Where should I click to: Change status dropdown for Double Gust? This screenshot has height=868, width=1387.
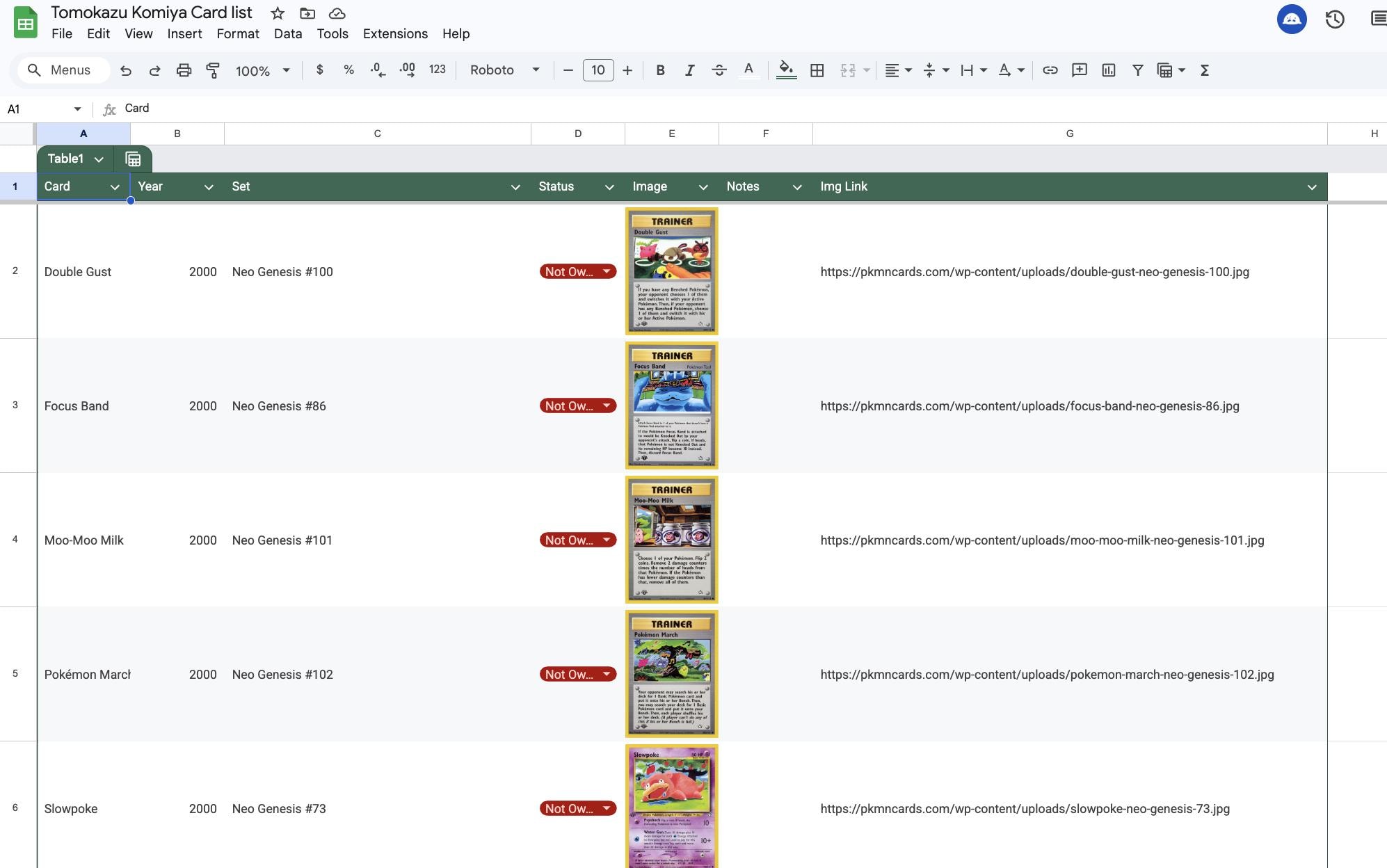pos(578,271)
